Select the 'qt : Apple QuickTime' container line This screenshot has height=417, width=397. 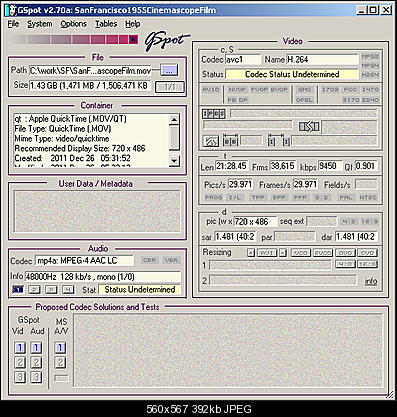point(70,119)
